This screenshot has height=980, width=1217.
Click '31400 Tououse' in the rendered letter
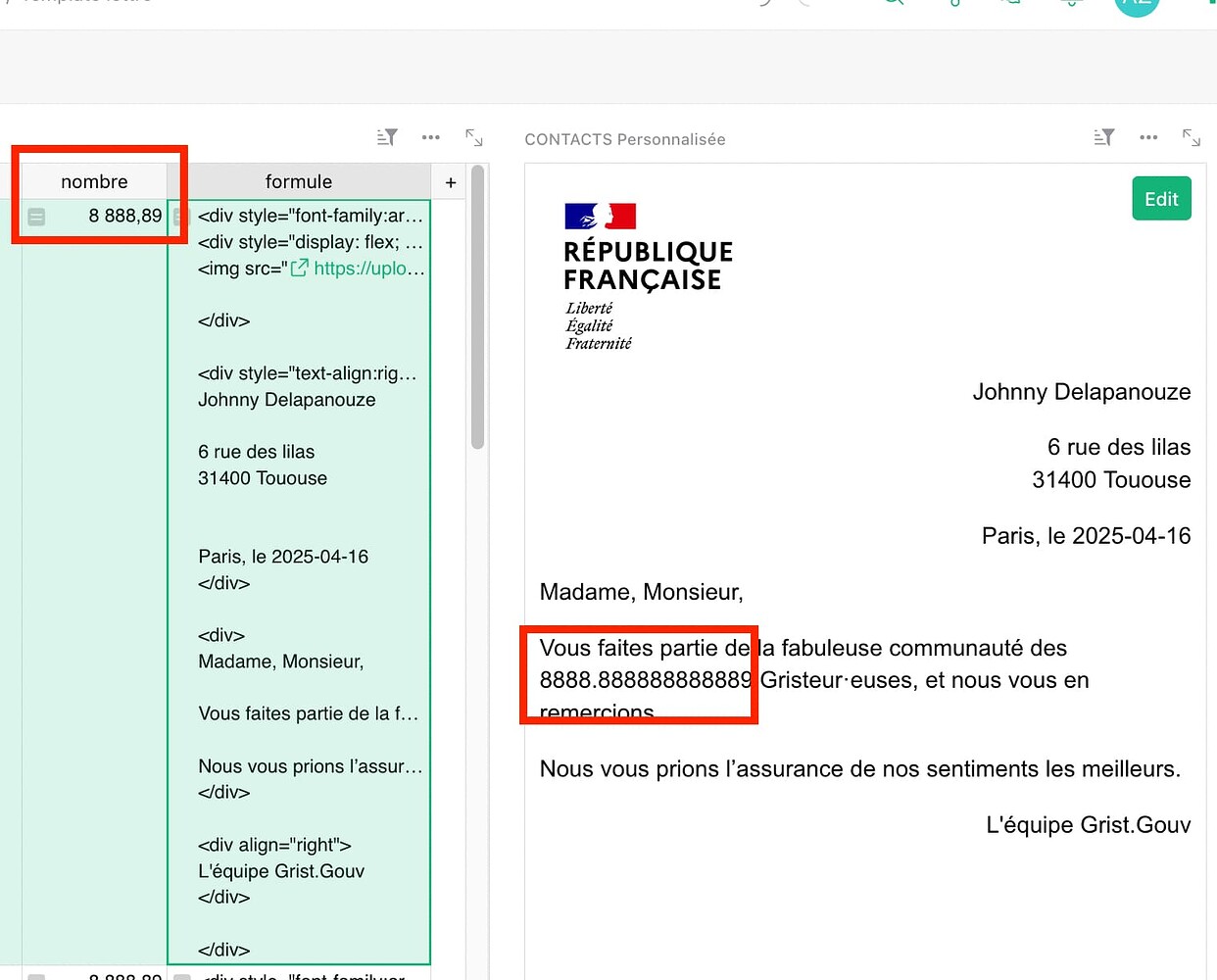(1111, 480)
